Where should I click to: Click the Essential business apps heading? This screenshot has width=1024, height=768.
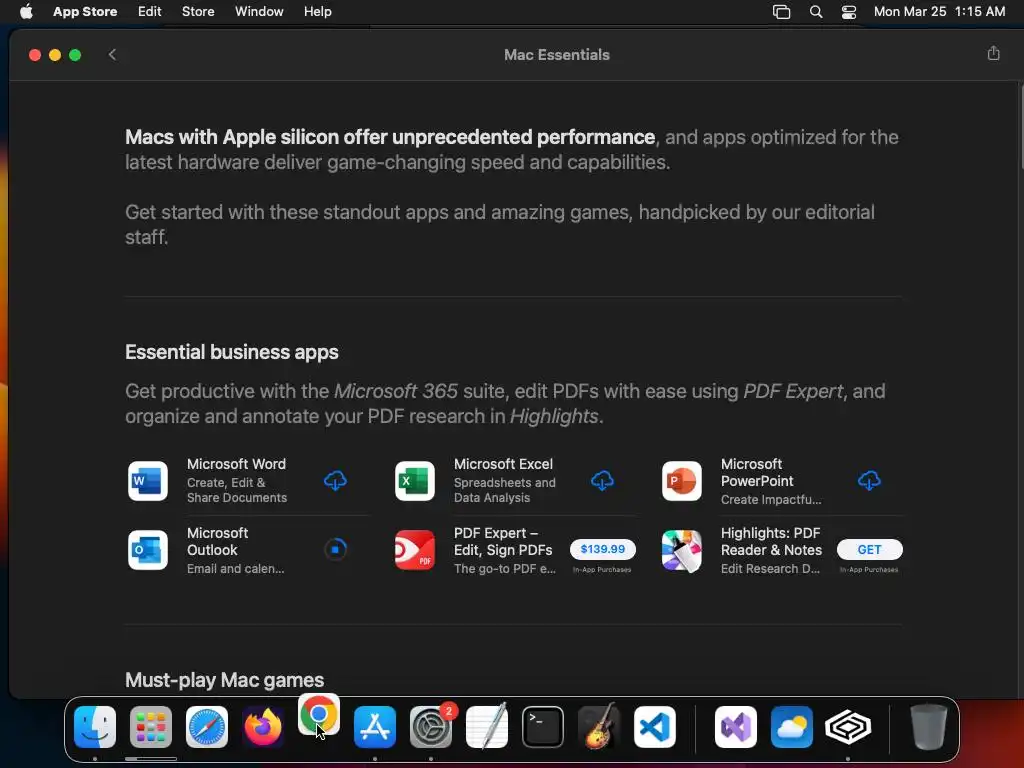pyautogui.click(x=232, y=352)
